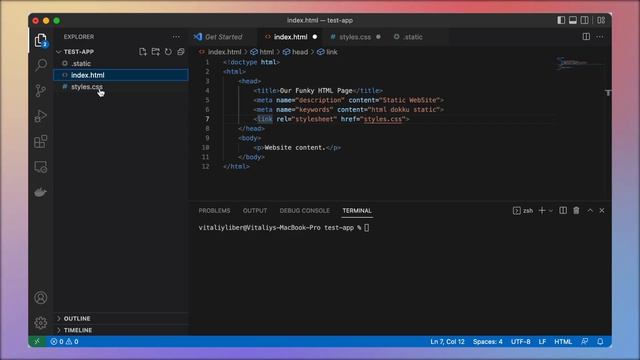640x360 pixels.
Task: Open the DEBUG CONSOLE panel tab
Action: [304, 211]
